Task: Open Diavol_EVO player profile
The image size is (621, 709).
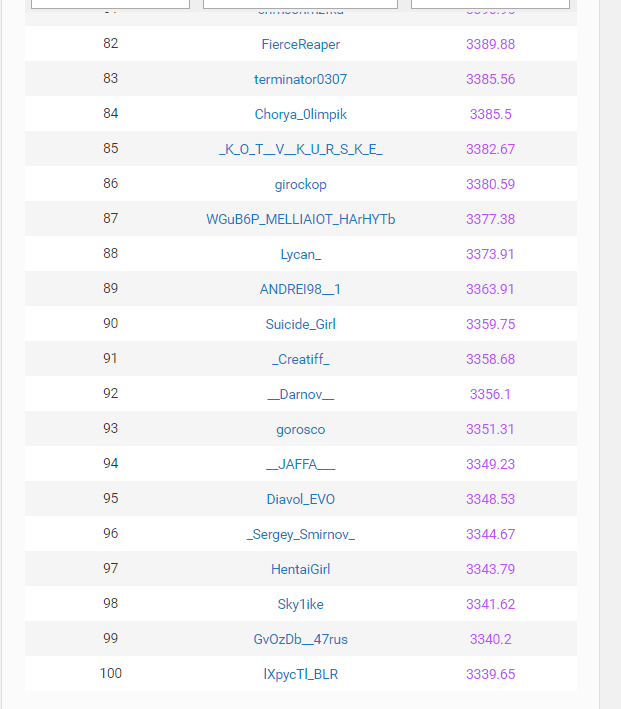Action: point(300,499)
